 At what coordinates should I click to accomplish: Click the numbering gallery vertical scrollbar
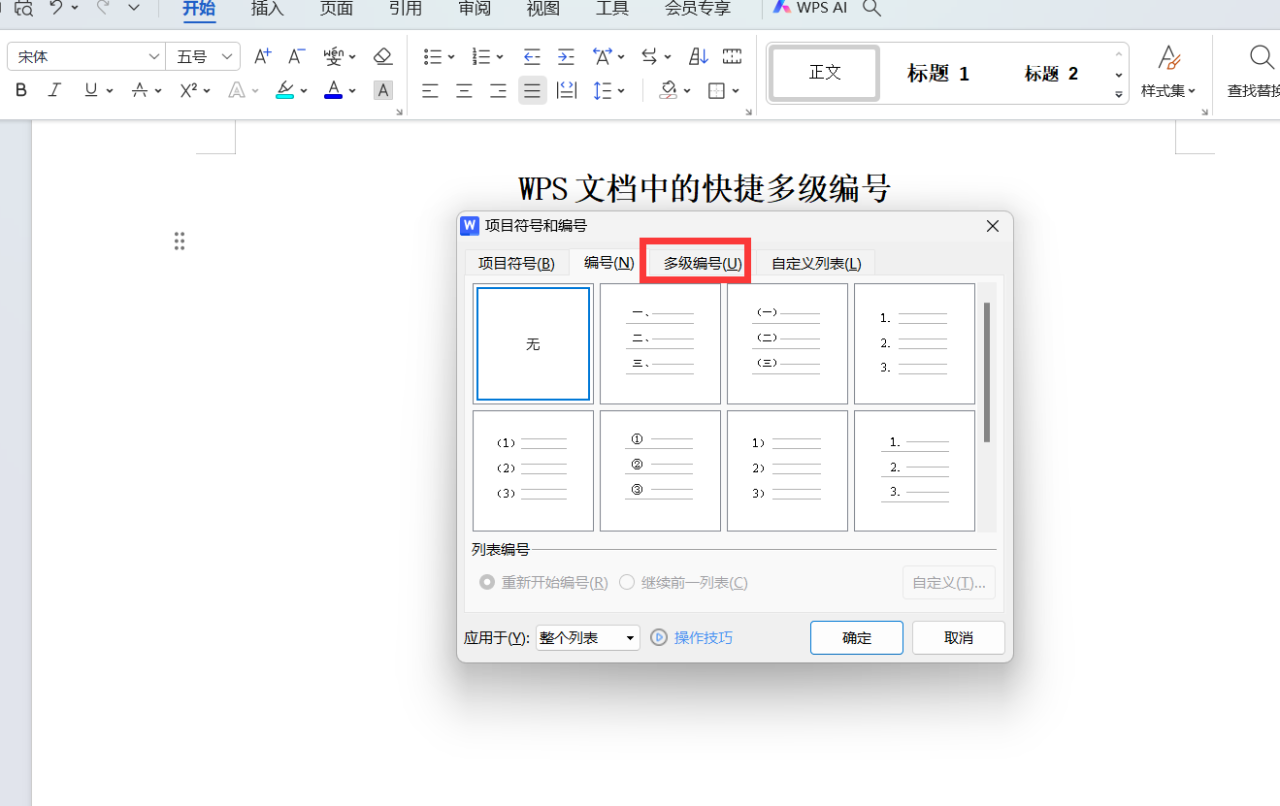[x=987, y=372]
